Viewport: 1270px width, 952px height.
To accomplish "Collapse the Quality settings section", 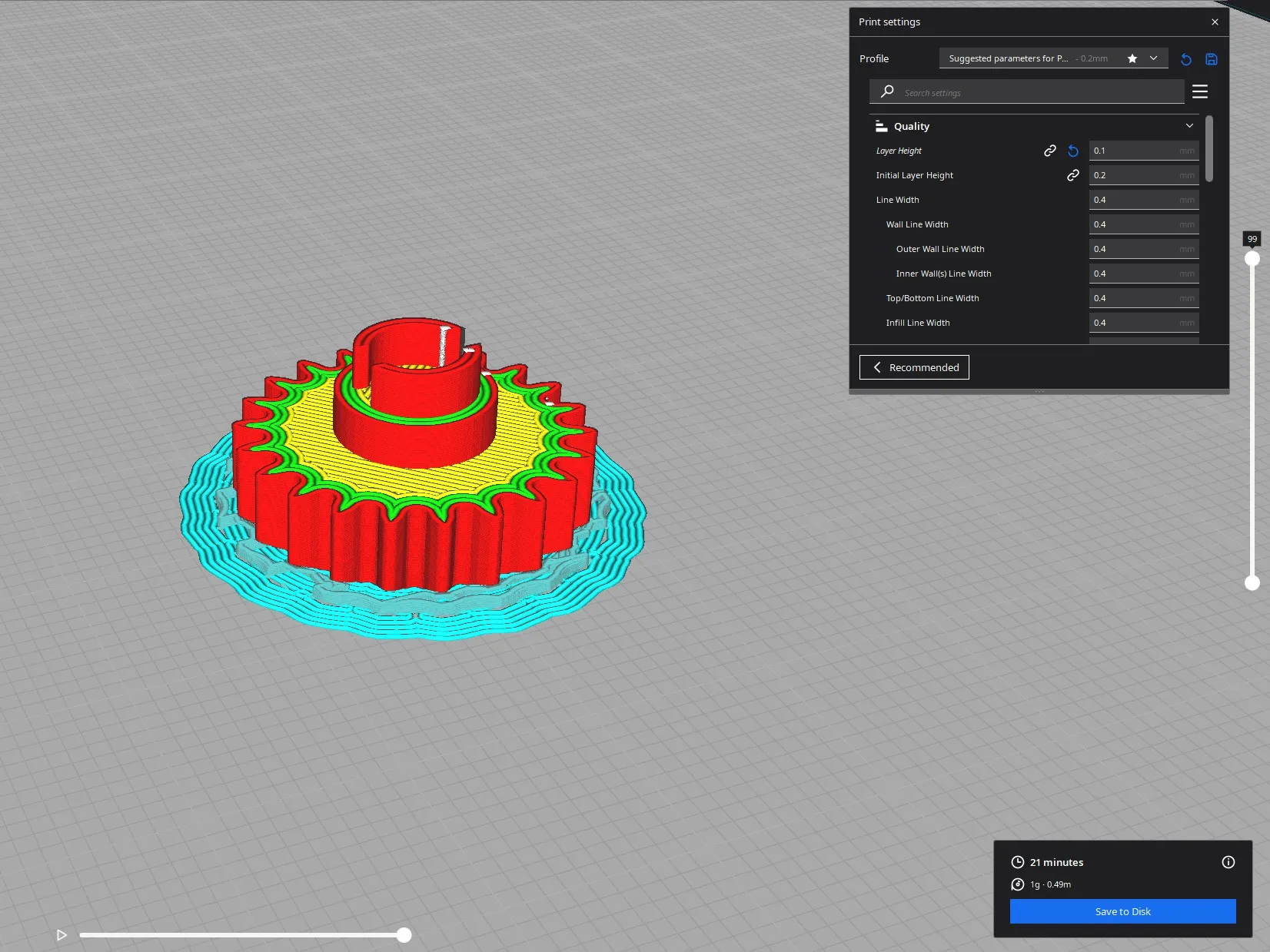I will click(x=1189, y=126).
